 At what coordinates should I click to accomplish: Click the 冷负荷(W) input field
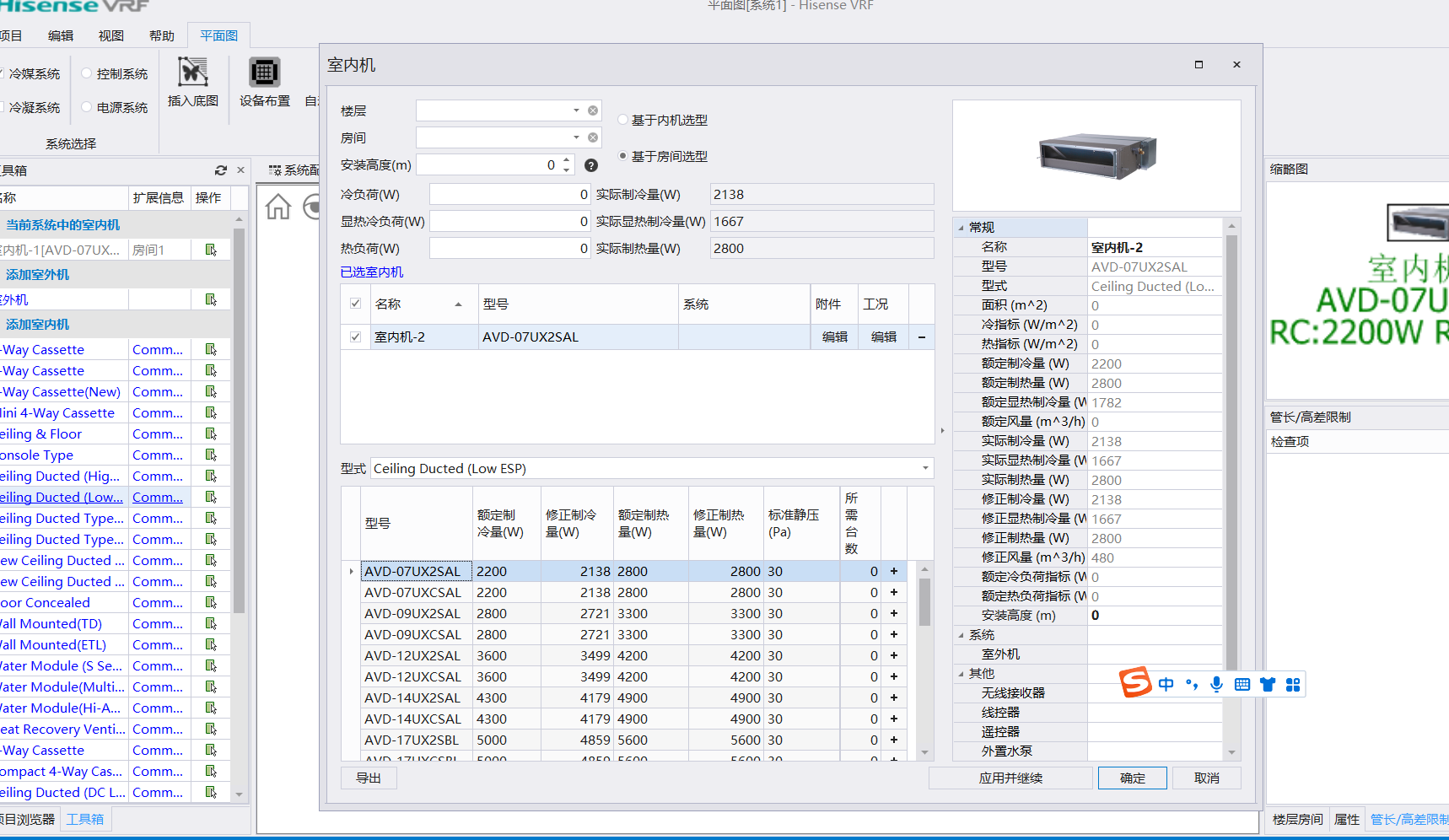(x=510, y=194)
